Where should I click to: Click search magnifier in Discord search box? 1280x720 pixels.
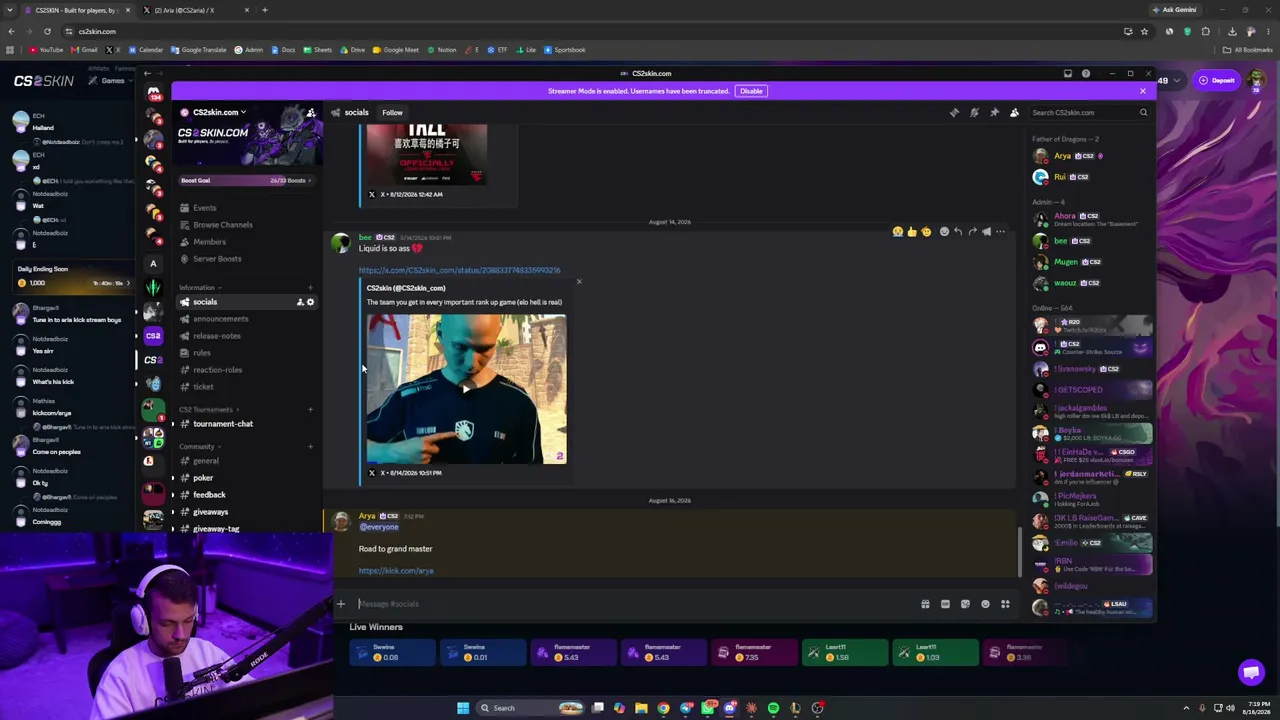[1143, 113]
